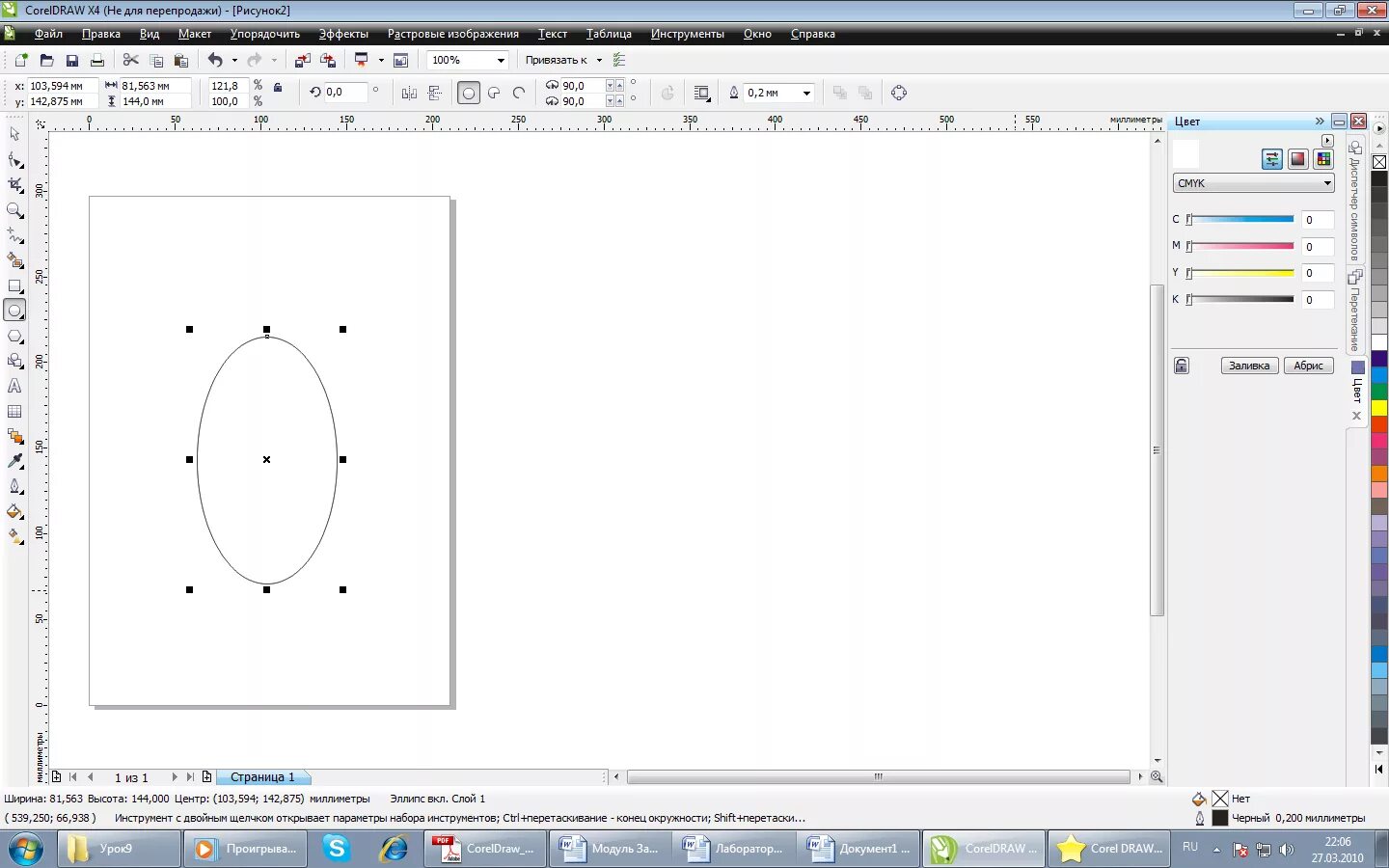Adjust the Cyan (C) slider
Viewport: 1389px width, 868px height.
1240,220
